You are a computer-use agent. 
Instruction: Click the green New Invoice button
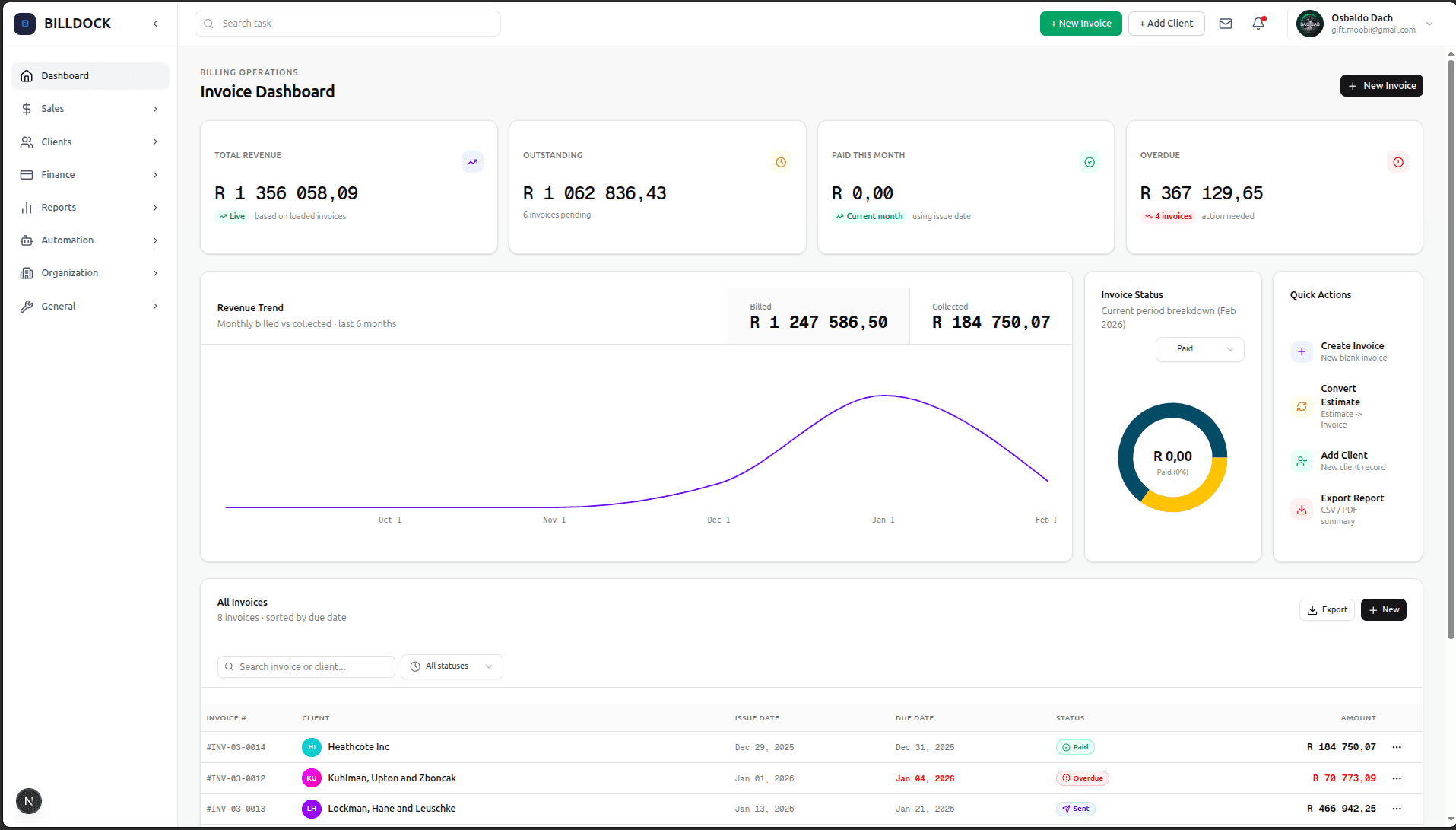1080,24
